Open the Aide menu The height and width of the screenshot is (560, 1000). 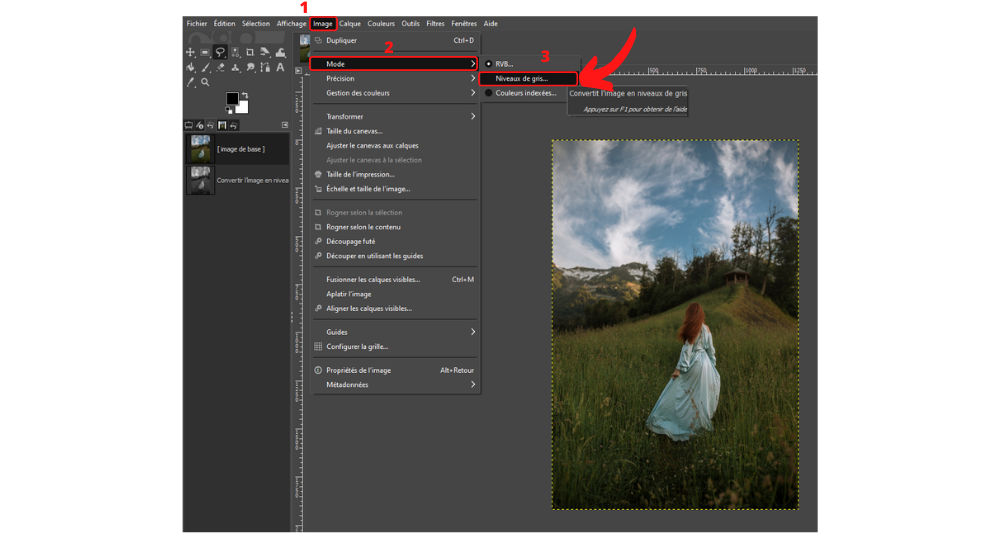click(x=490, y=24)
